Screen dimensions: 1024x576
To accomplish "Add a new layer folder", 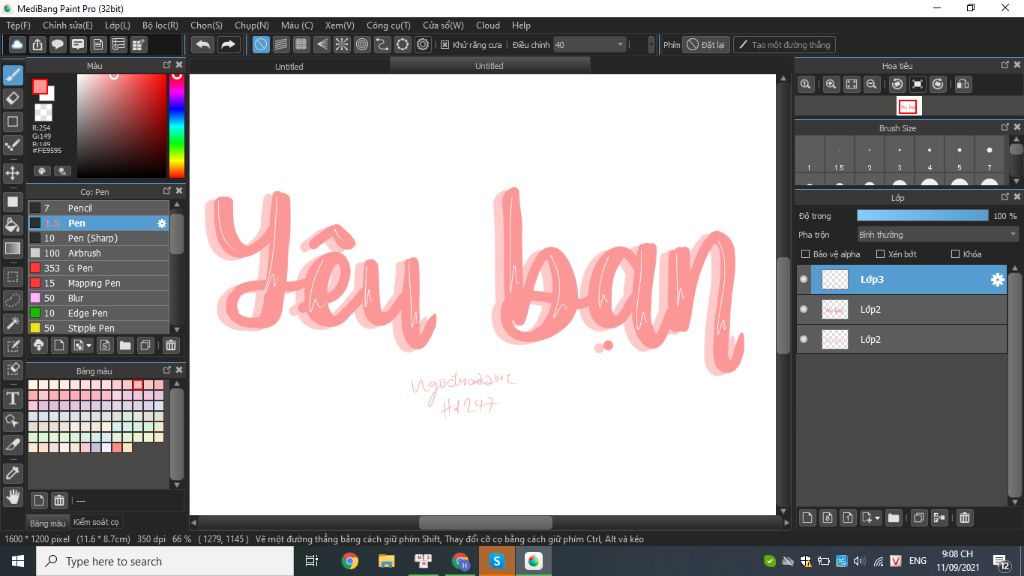I will 893,518.
